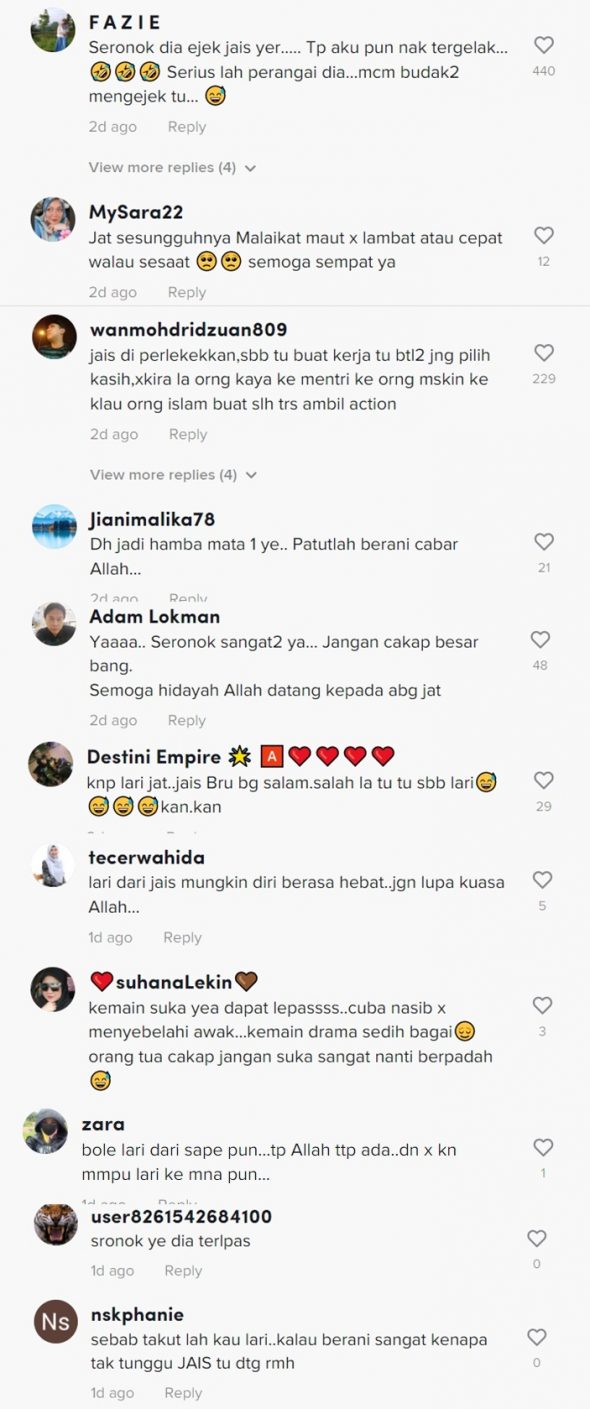Tap heart on Destini Empire's comment

543,780
